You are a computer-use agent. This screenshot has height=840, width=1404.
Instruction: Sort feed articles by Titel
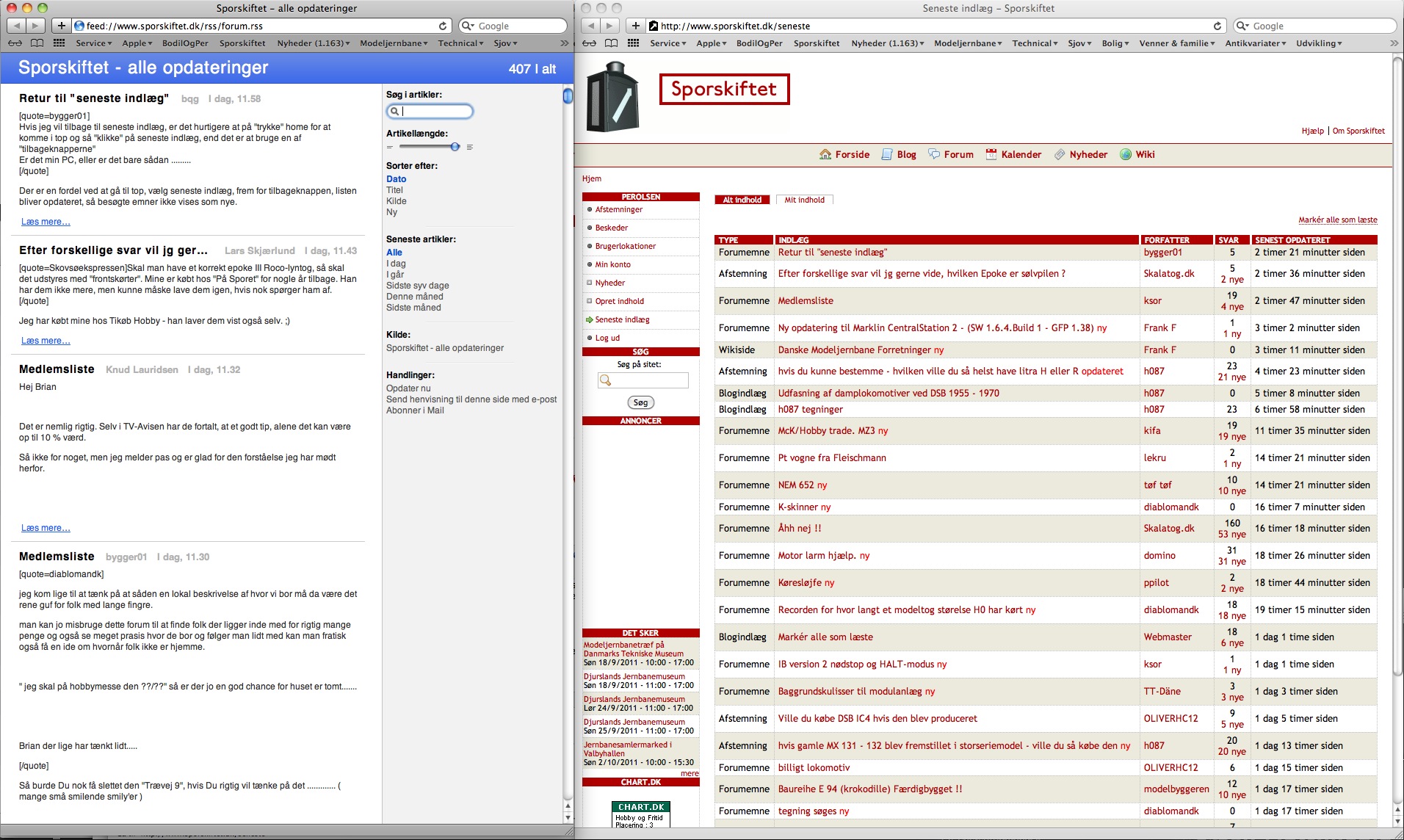click(394, 190)
